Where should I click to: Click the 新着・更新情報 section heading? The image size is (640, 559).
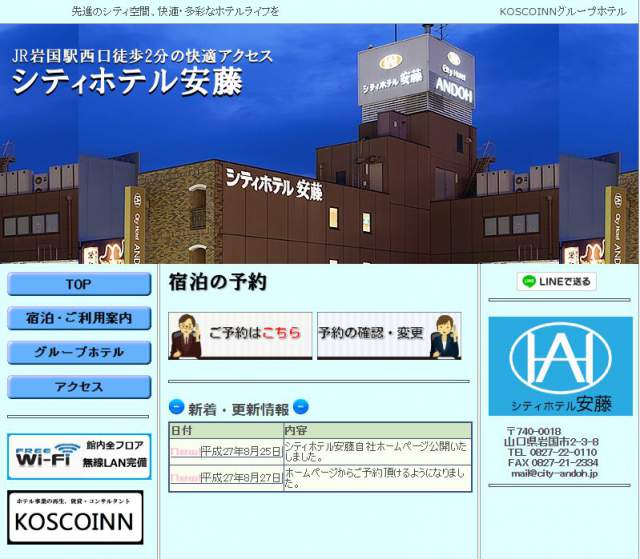(238, 409)
